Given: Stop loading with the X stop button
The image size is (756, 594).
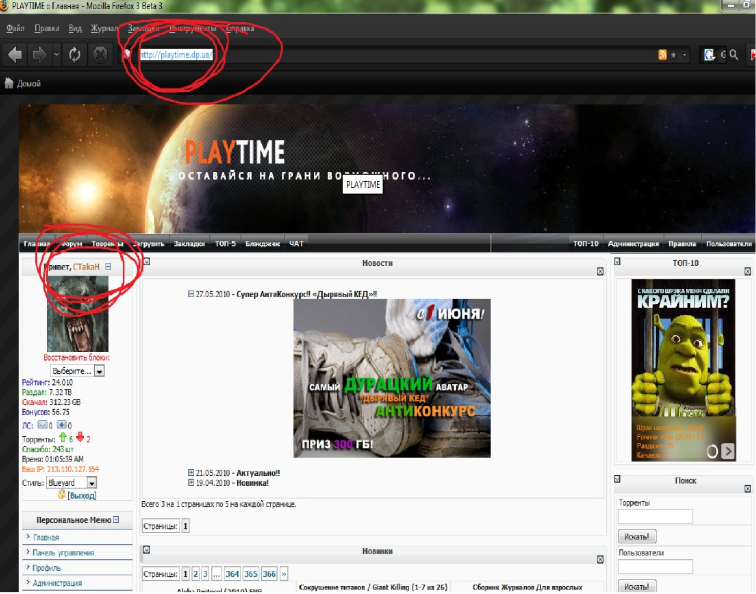Looking at the screenshot, I should pyautogui.click(x=100, y=54).
